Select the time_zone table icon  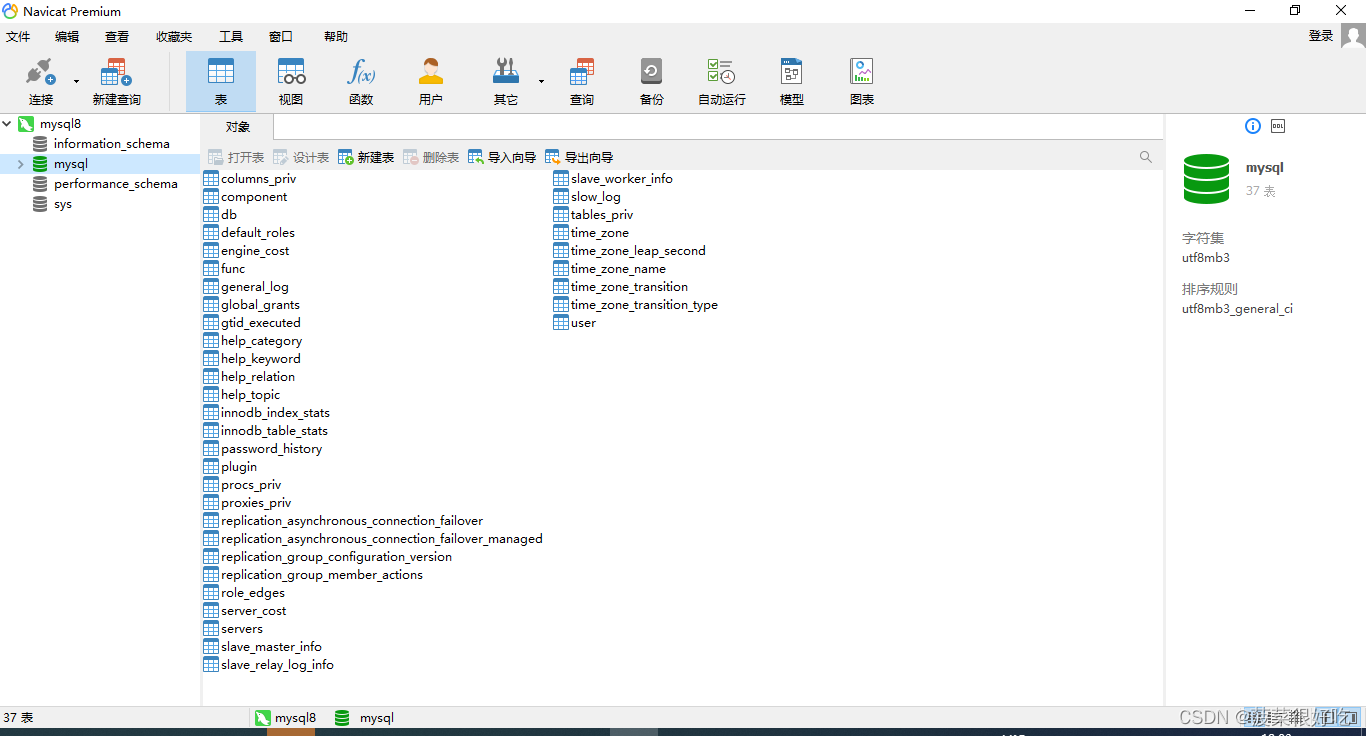[561, 233]
